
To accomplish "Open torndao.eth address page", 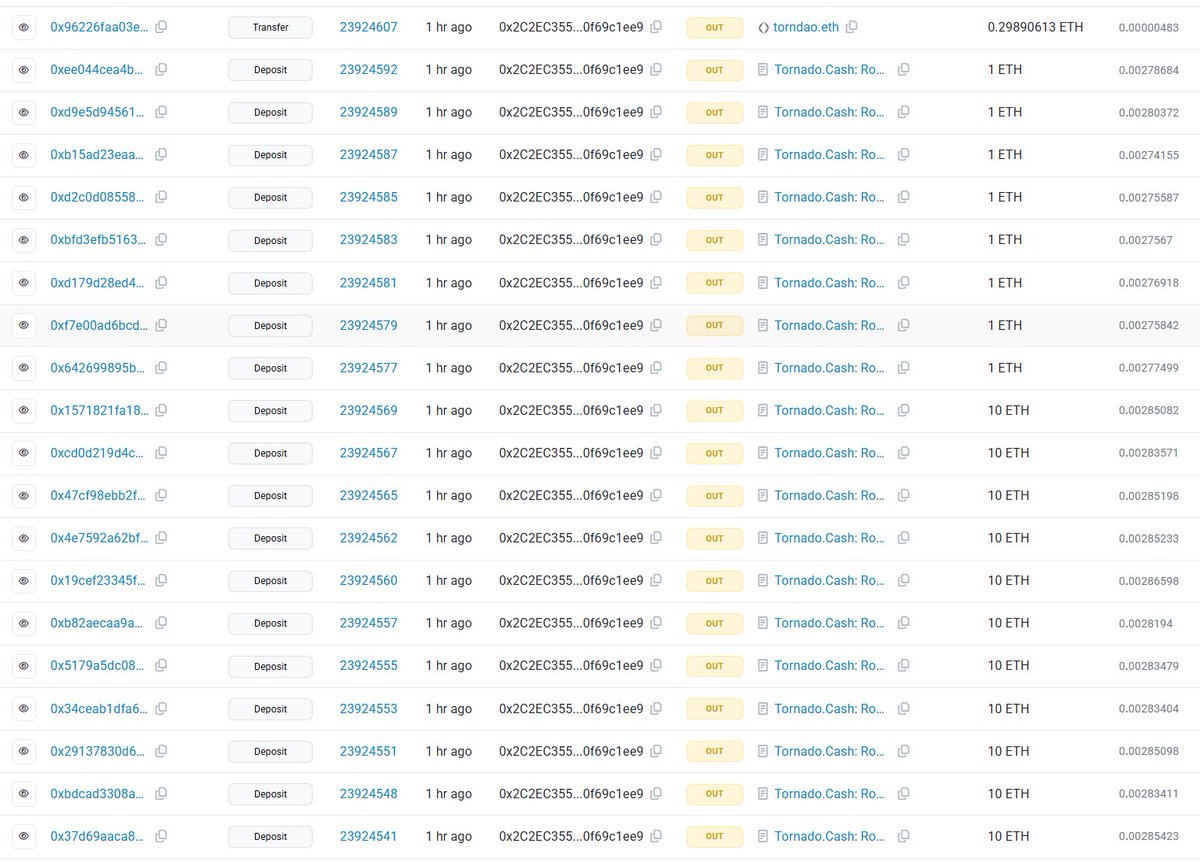I will click(806, 27).
